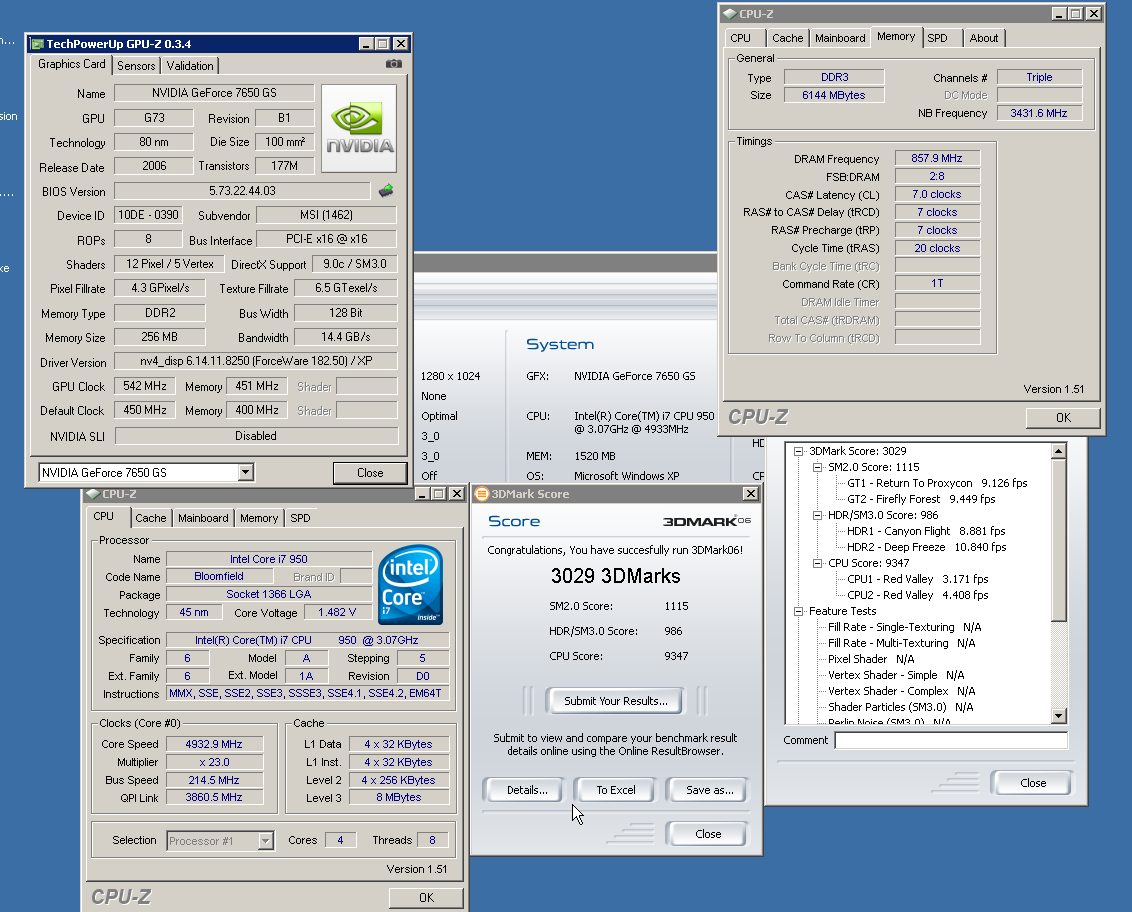Select GT1 - Return To Proxycon result row
Image resolution: width=1132 pixels, height=912 pixels.
[936, 483]
